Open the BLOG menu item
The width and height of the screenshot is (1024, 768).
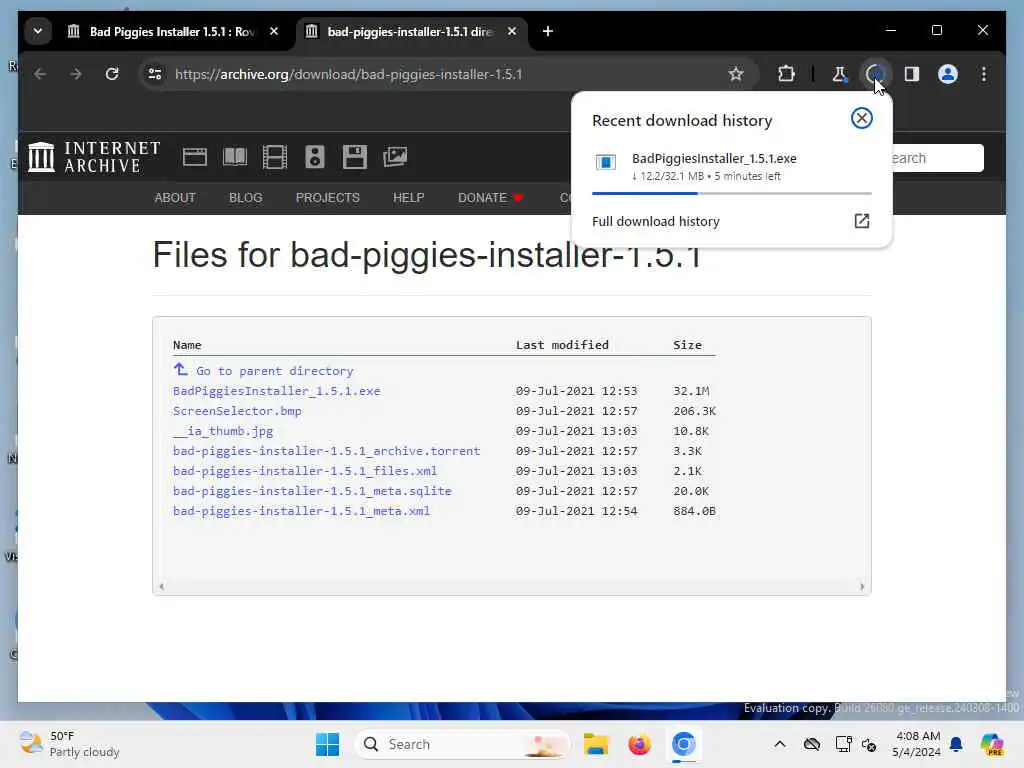click(x=246, y=198)
